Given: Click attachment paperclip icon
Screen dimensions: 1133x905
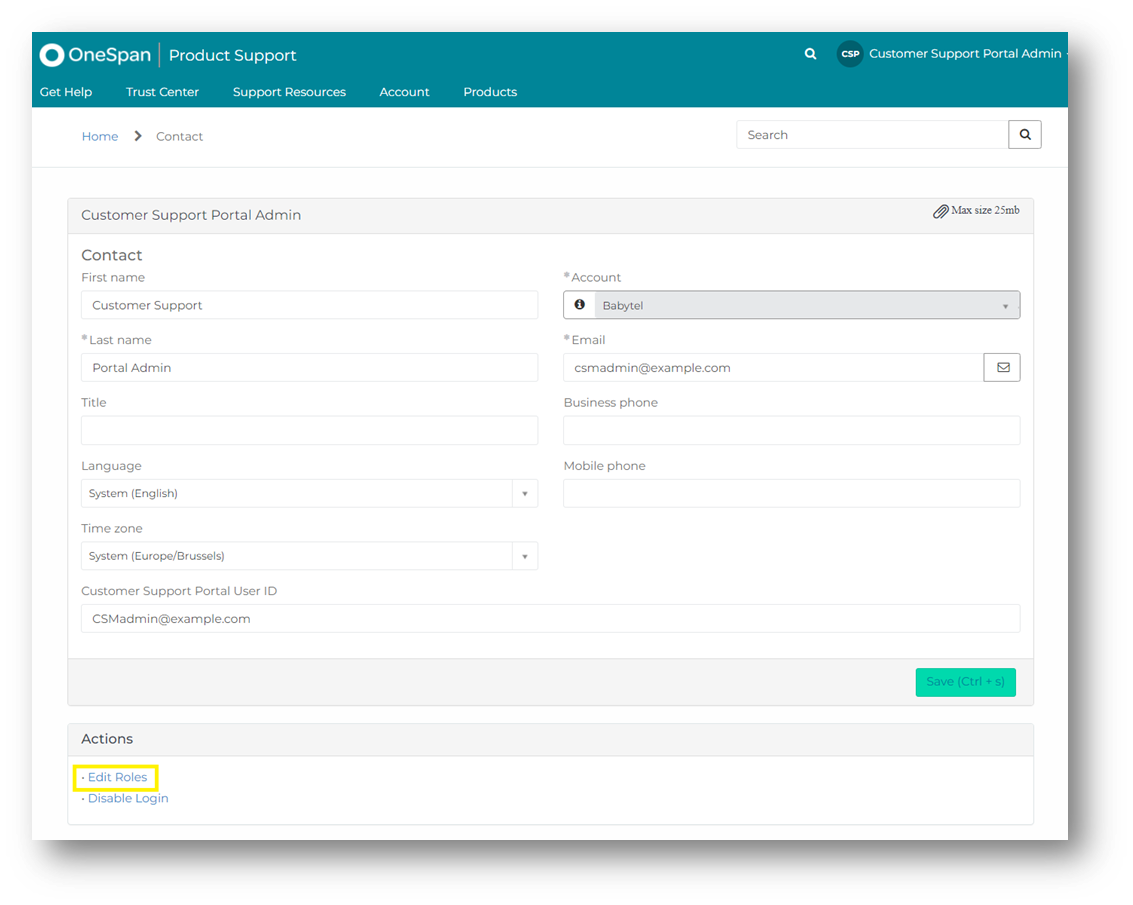Looking at the screenshot, I should click(940, 211).
